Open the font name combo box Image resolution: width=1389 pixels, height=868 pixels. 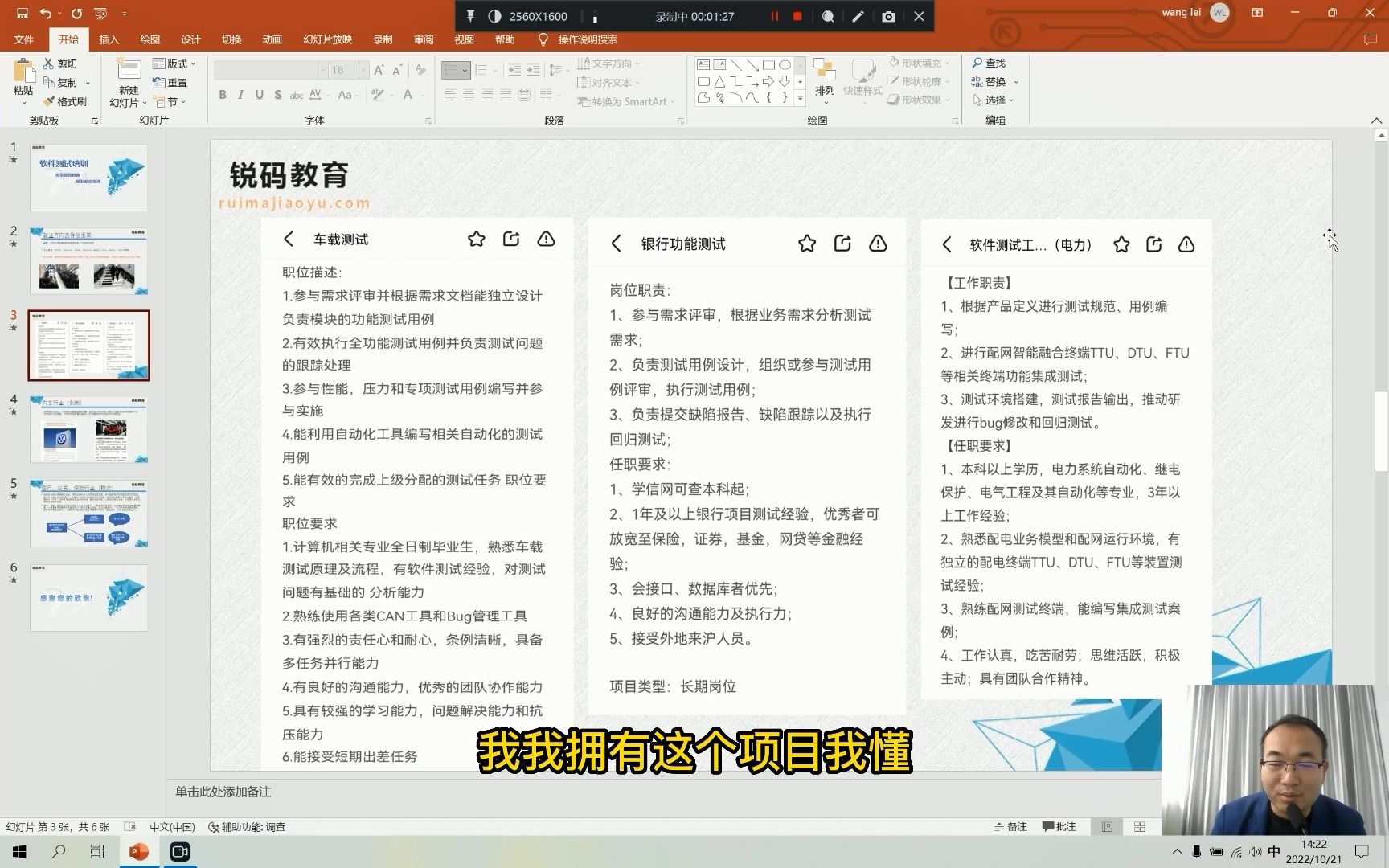pyautogui.click(x=270, y=71)
